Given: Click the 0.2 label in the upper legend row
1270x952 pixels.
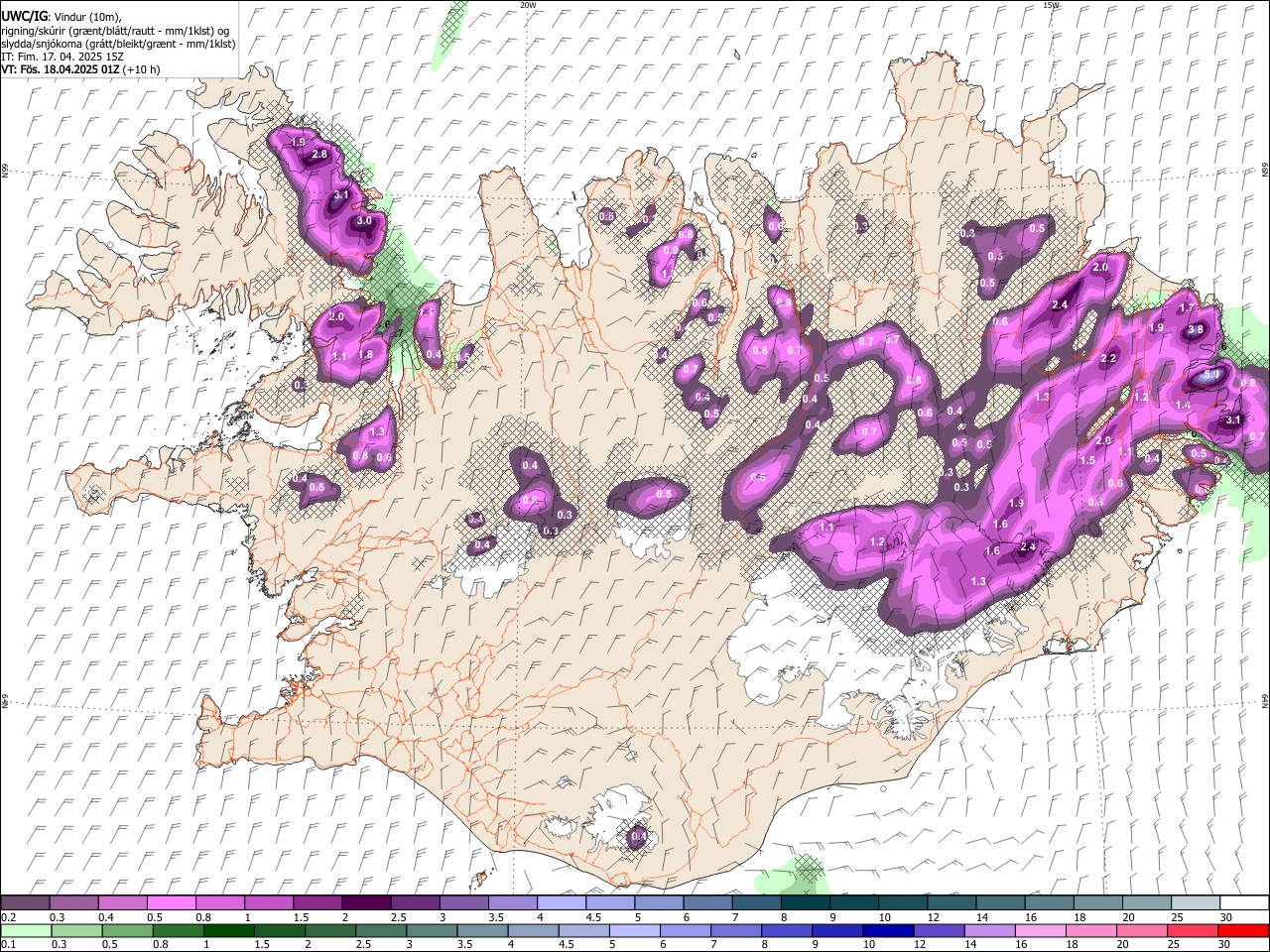Looking at the screenshot, I should [7, 918].
